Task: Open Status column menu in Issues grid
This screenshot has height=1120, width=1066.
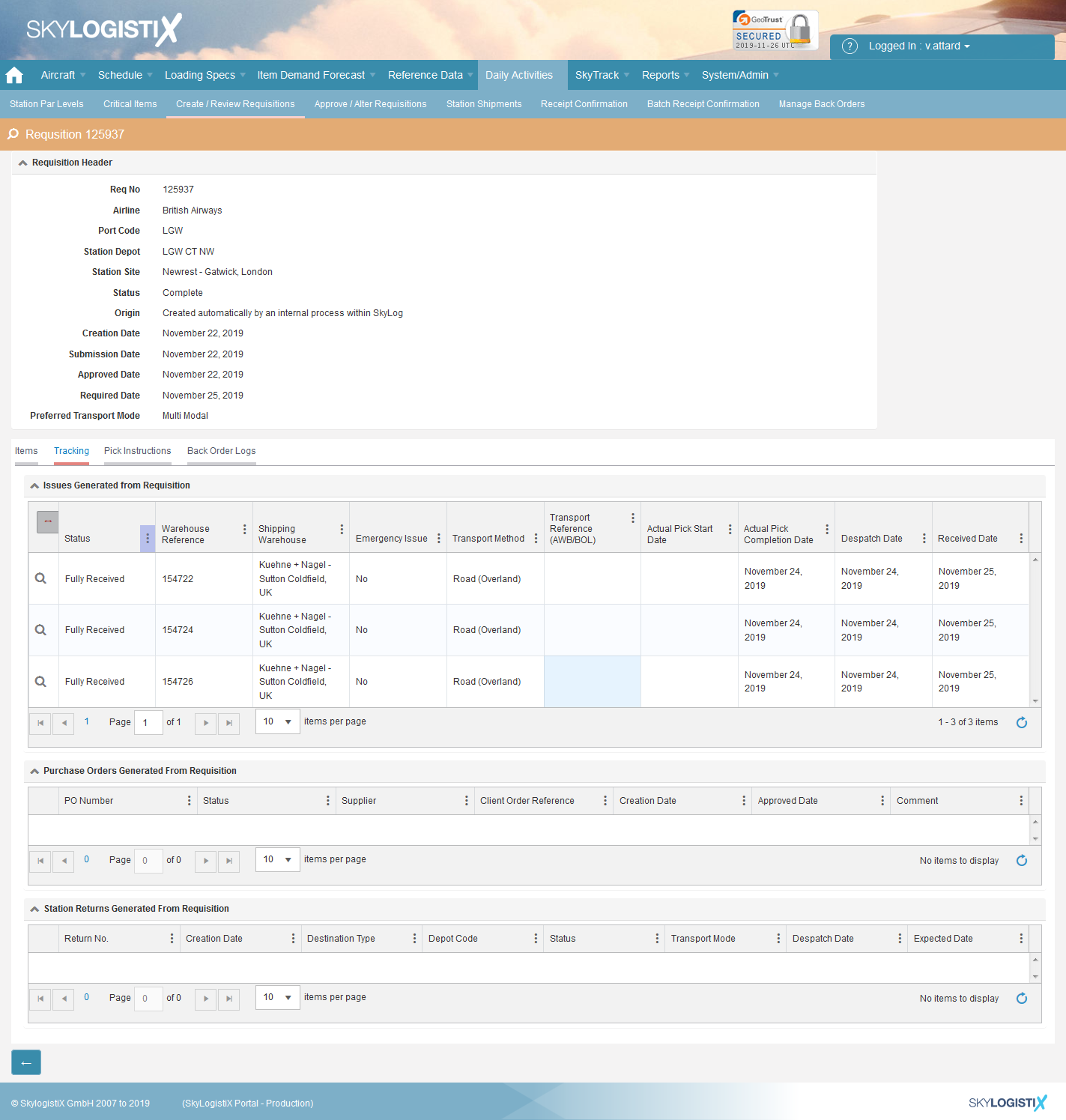Action: pos(148,539)
